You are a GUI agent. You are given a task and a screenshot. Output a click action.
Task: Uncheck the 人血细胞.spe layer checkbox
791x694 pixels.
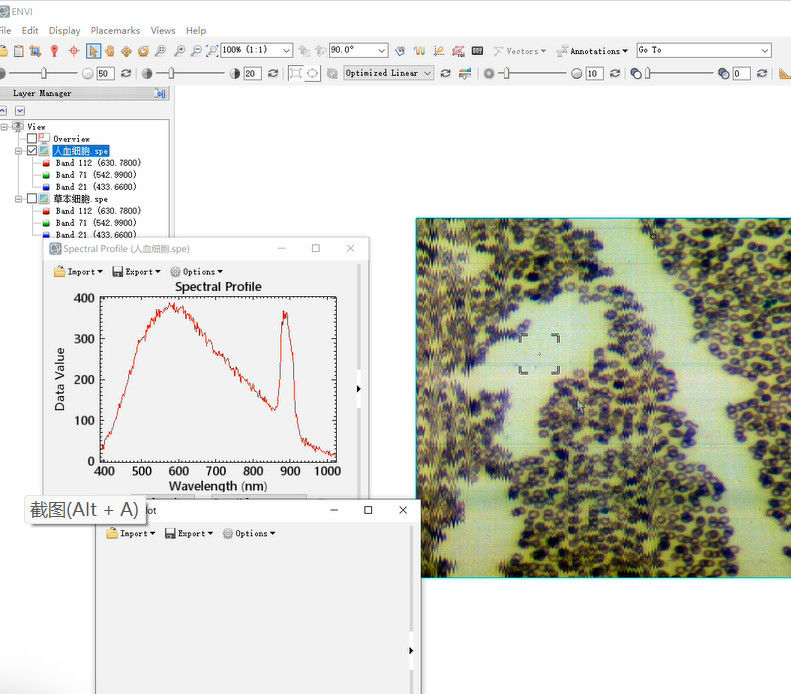tap(32, 151)
